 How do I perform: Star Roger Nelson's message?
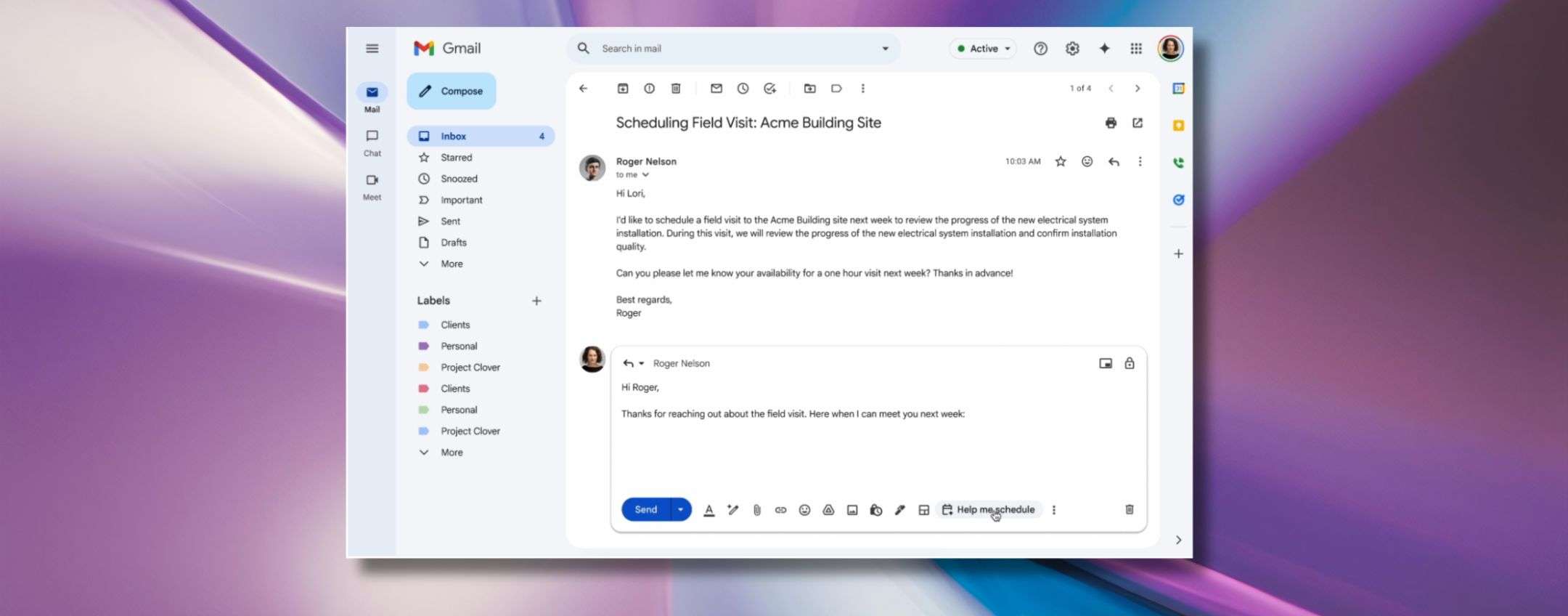tap(1061, 161)
